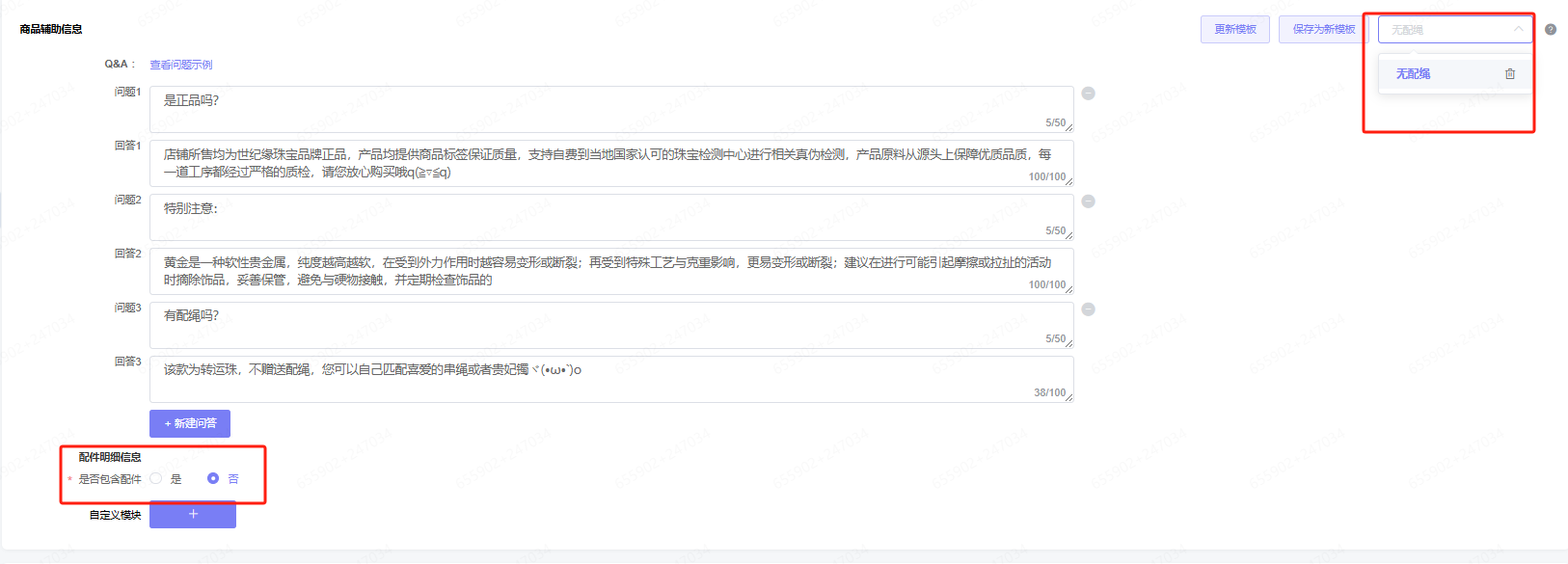Focus the 问题2 field with 特别注意
This screenshot has height=564, width=1568.
coord(610,217)
